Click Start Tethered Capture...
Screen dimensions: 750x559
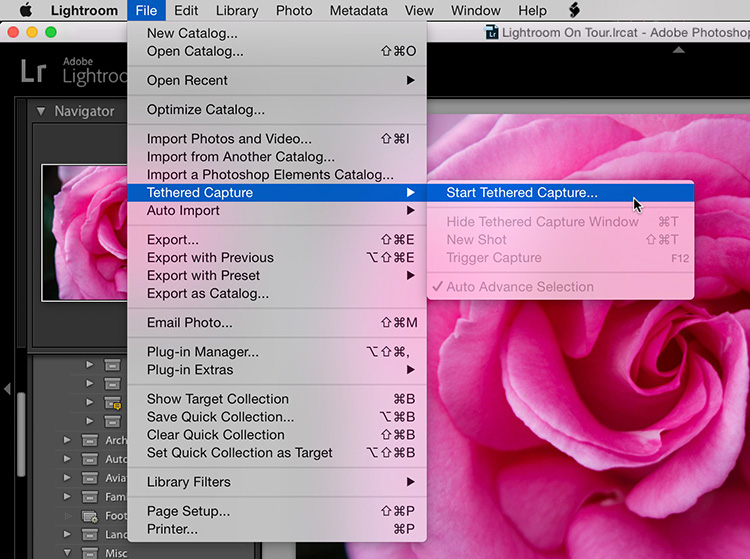click(560, 193)
